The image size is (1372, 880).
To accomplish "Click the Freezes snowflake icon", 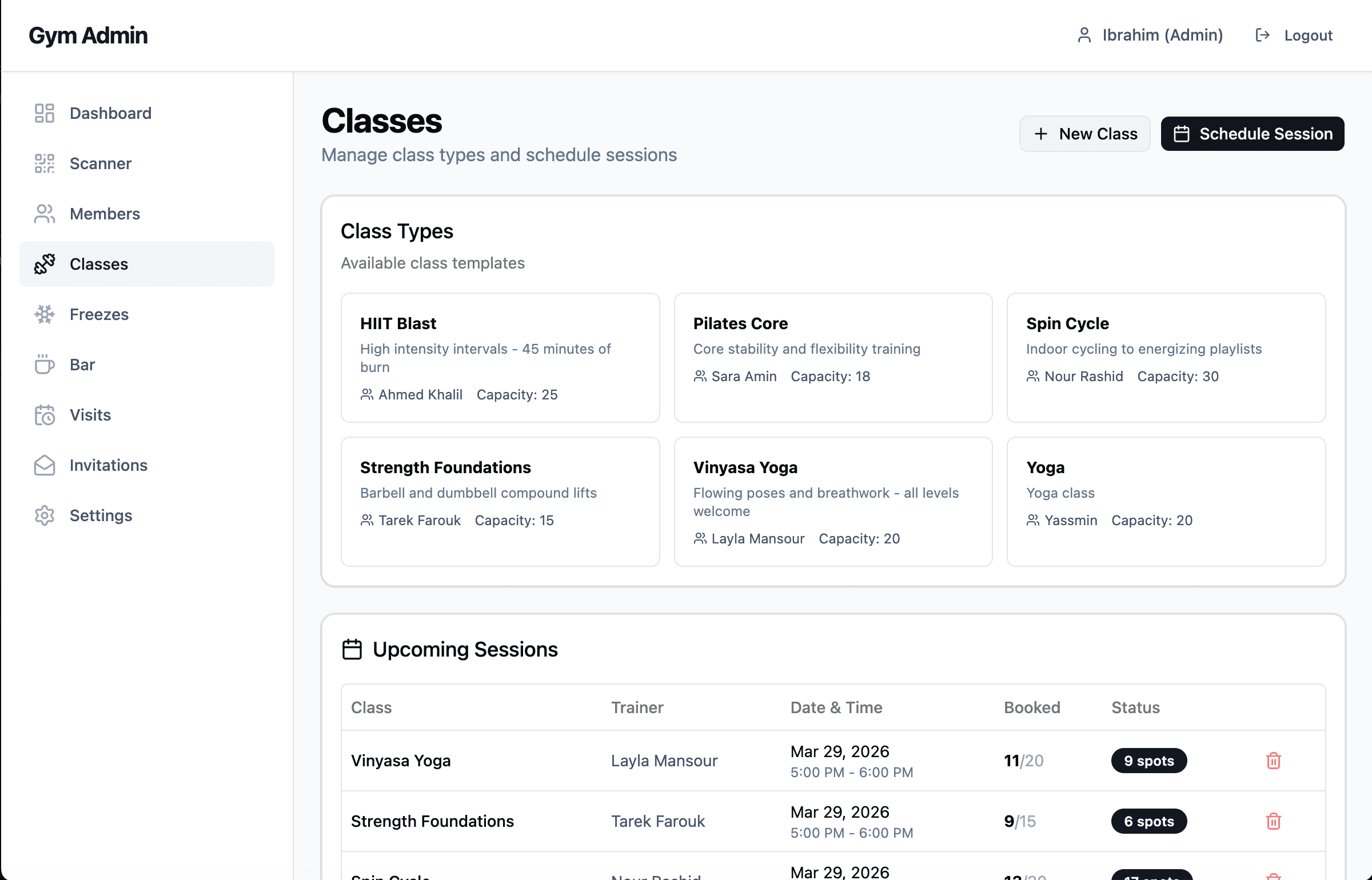I will (x=45, y=314).
